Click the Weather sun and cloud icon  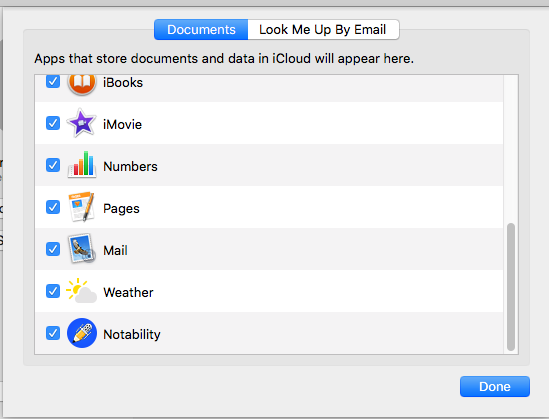[81, 291]
